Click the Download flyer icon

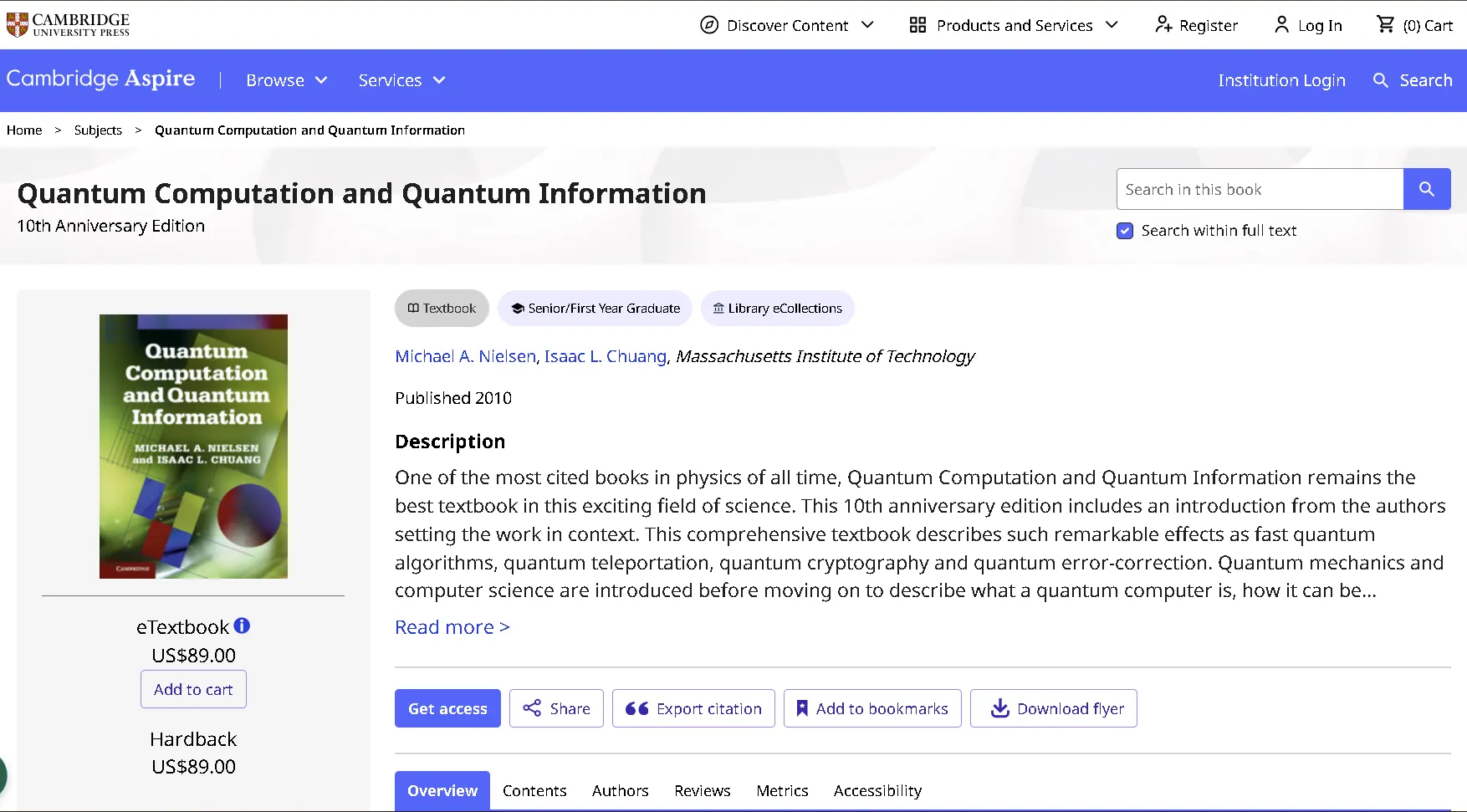pos(999,708)
